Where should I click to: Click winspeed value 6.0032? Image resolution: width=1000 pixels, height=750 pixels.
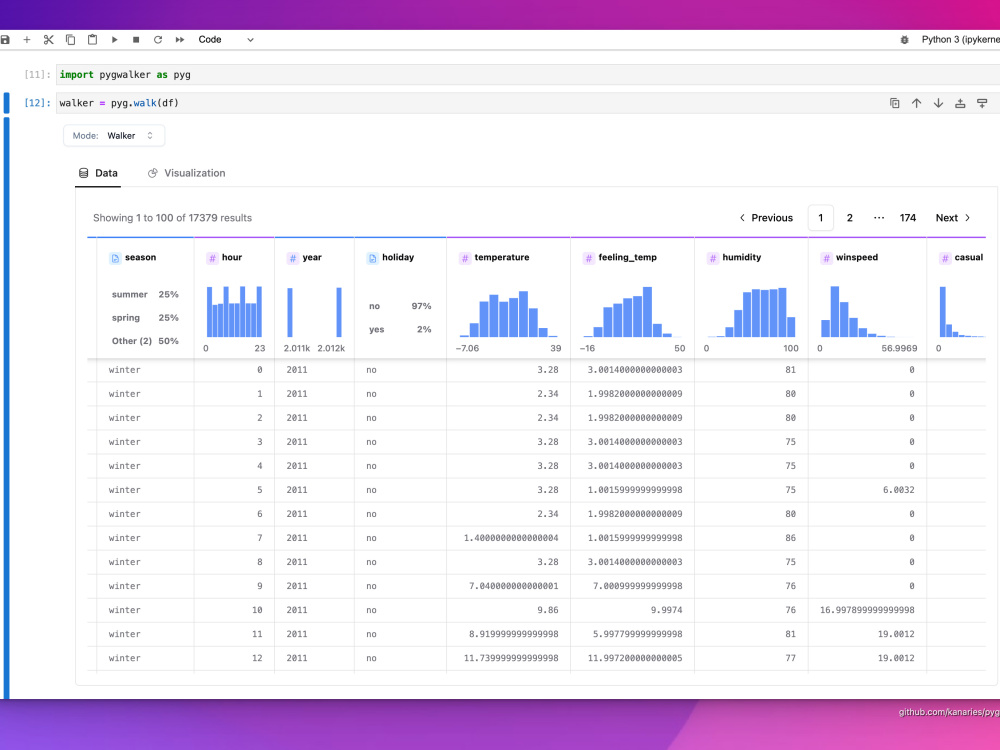898,490
